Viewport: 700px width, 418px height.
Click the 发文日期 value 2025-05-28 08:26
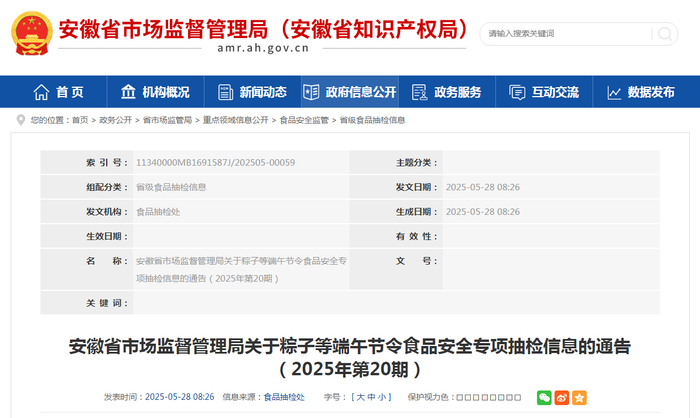[483, 187]
